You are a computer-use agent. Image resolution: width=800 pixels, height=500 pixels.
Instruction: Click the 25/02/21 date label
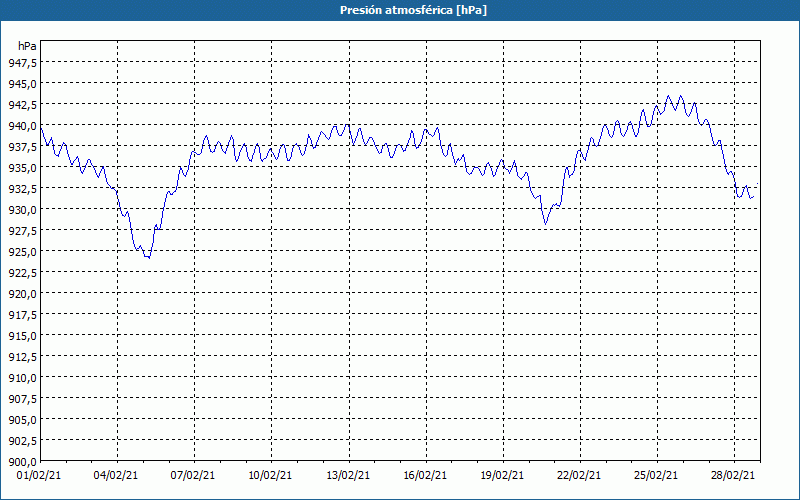pyautogui.click(x=657, y=476)
